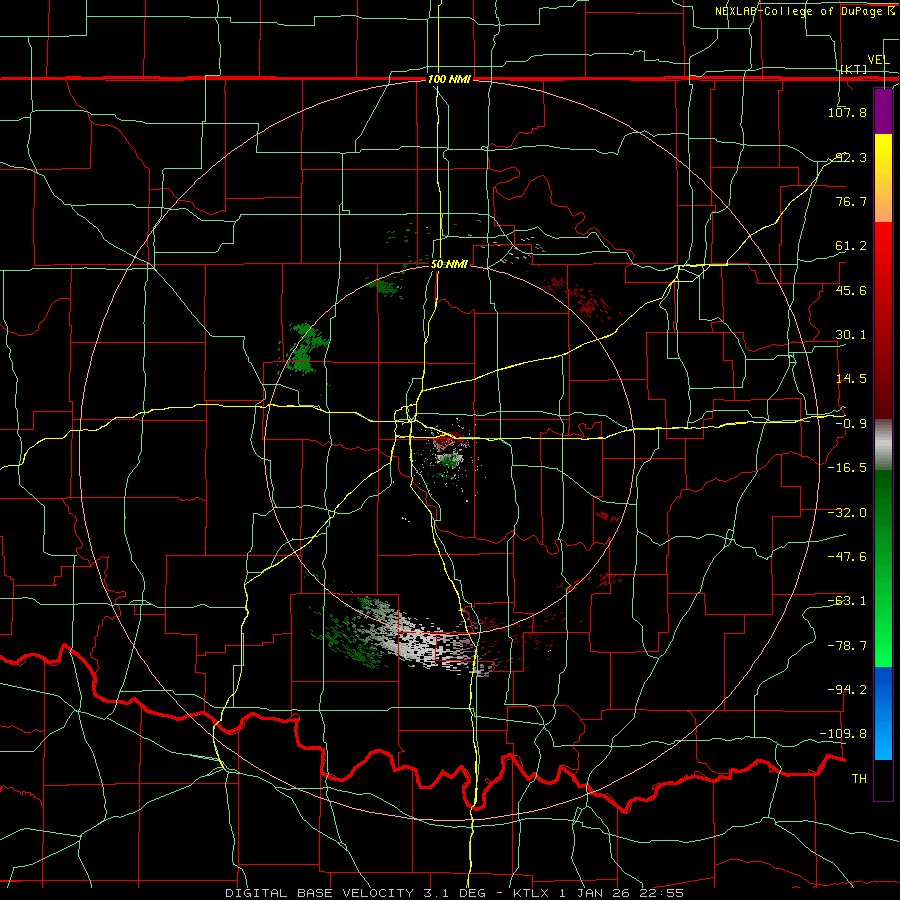Select the -94.2 legend value
The width and height of the screenshot is (900, 900).
[x=847, y=690]
